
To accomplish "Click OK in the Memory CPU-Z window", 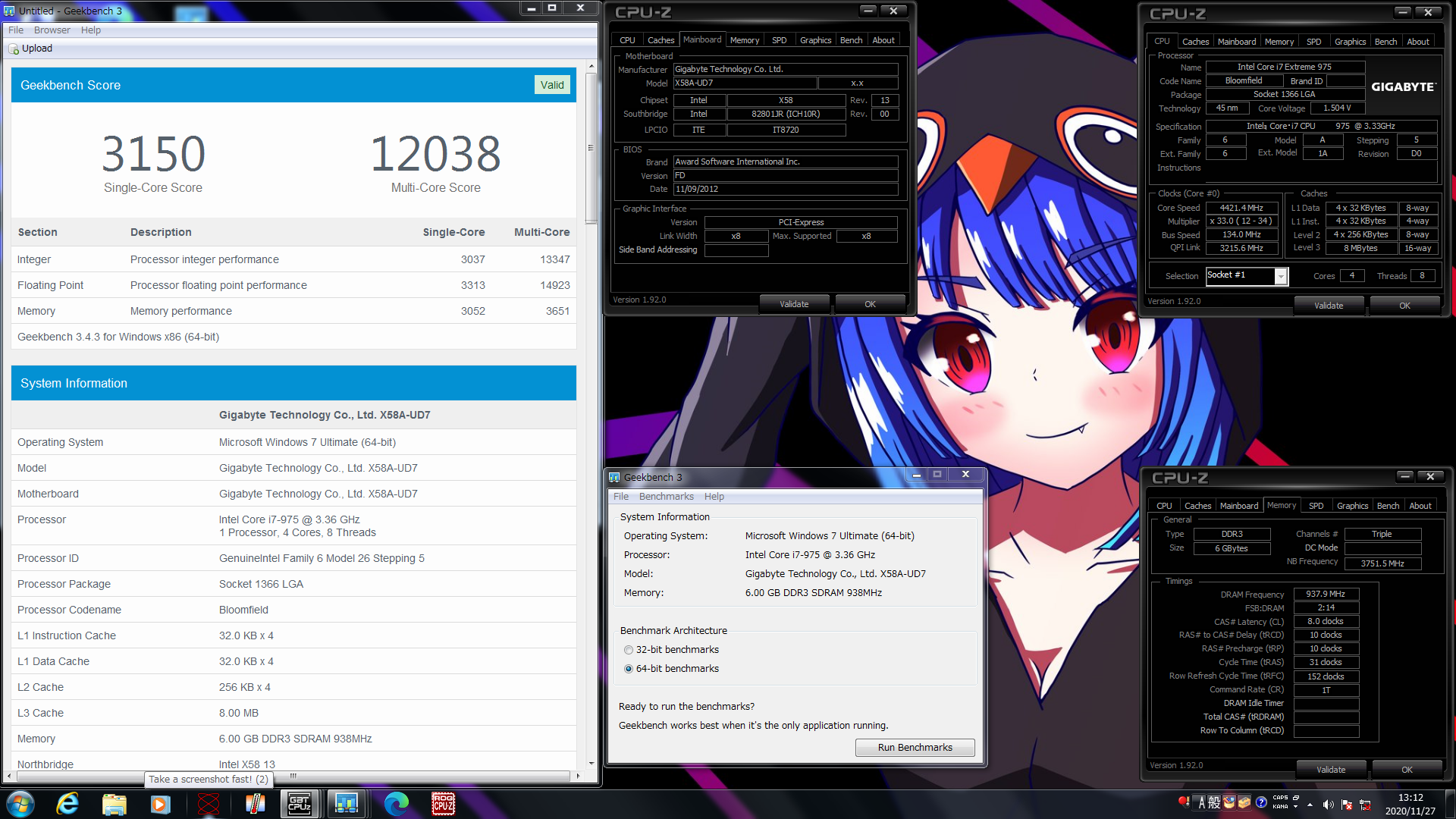I will coord(1407,770).
